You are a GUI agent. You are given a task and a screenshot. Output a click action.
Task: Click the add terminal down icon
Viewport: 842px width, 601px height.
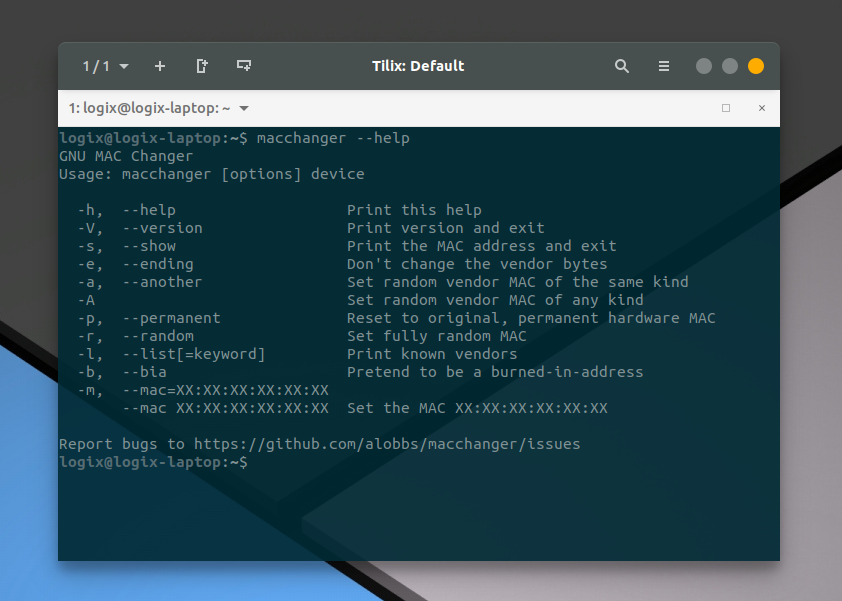[244, 66]
